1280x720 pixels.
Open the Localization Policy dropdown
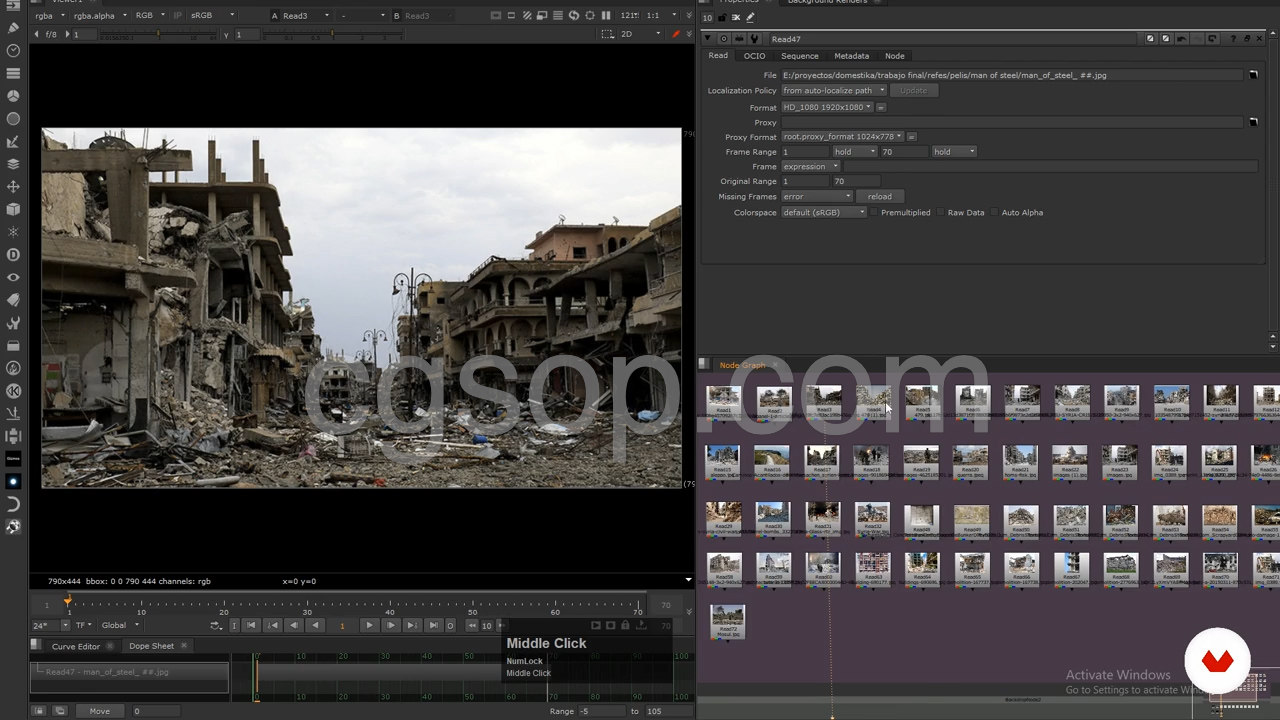coord(834,90)
